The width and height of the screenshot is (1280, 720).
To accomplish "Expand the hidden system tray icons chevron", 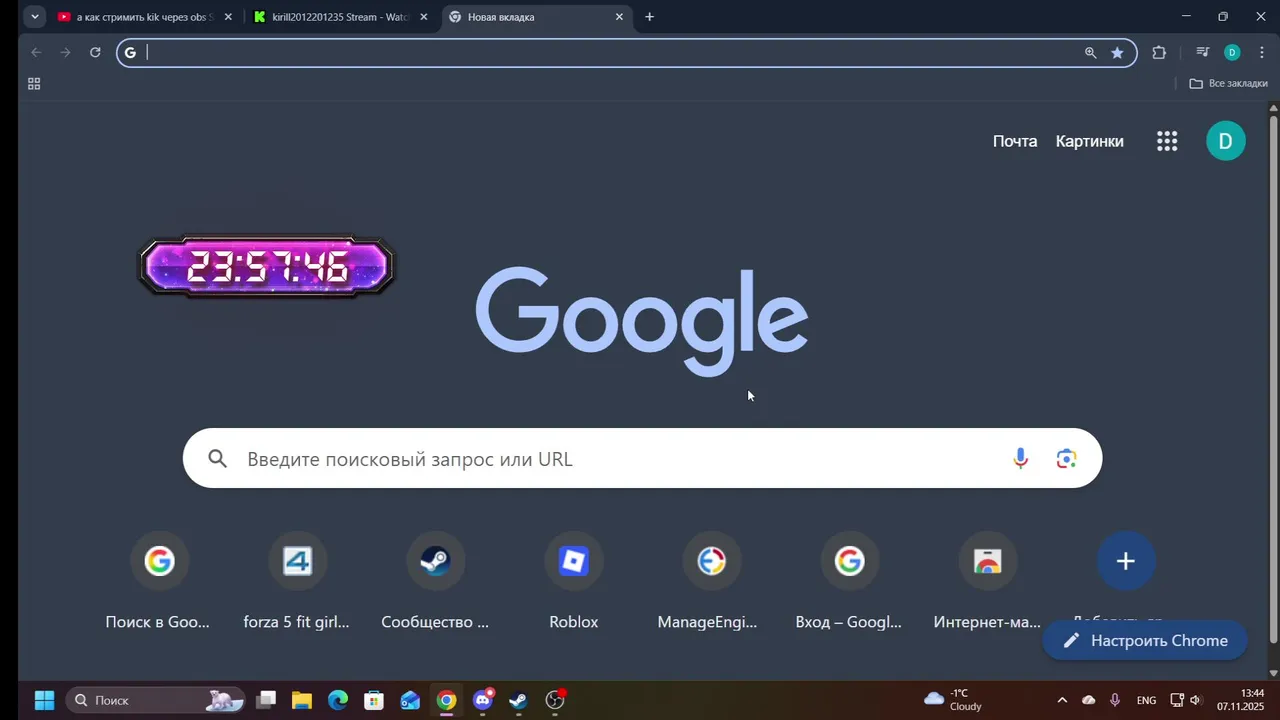I will [x=1062, y=700].
